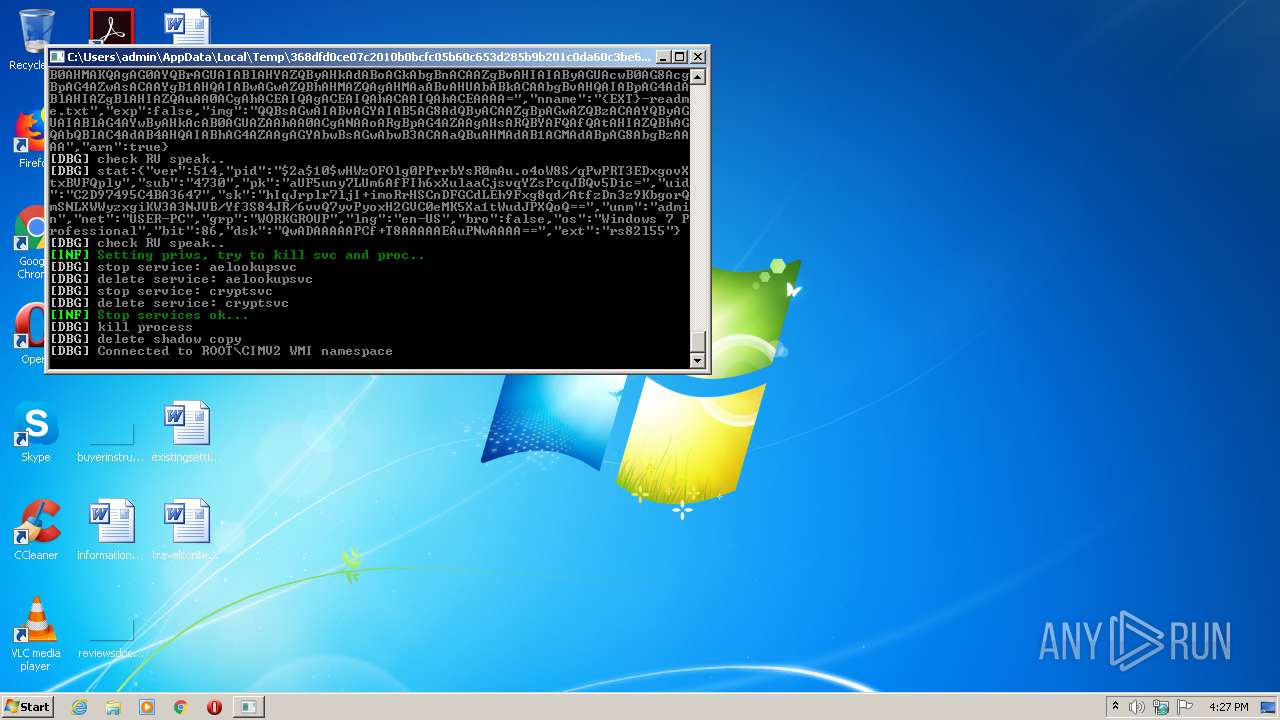Launch CCleaner from the desktop
This screenshot has height=720, width=1280.
pyautogui.click(x=36, y=530)
